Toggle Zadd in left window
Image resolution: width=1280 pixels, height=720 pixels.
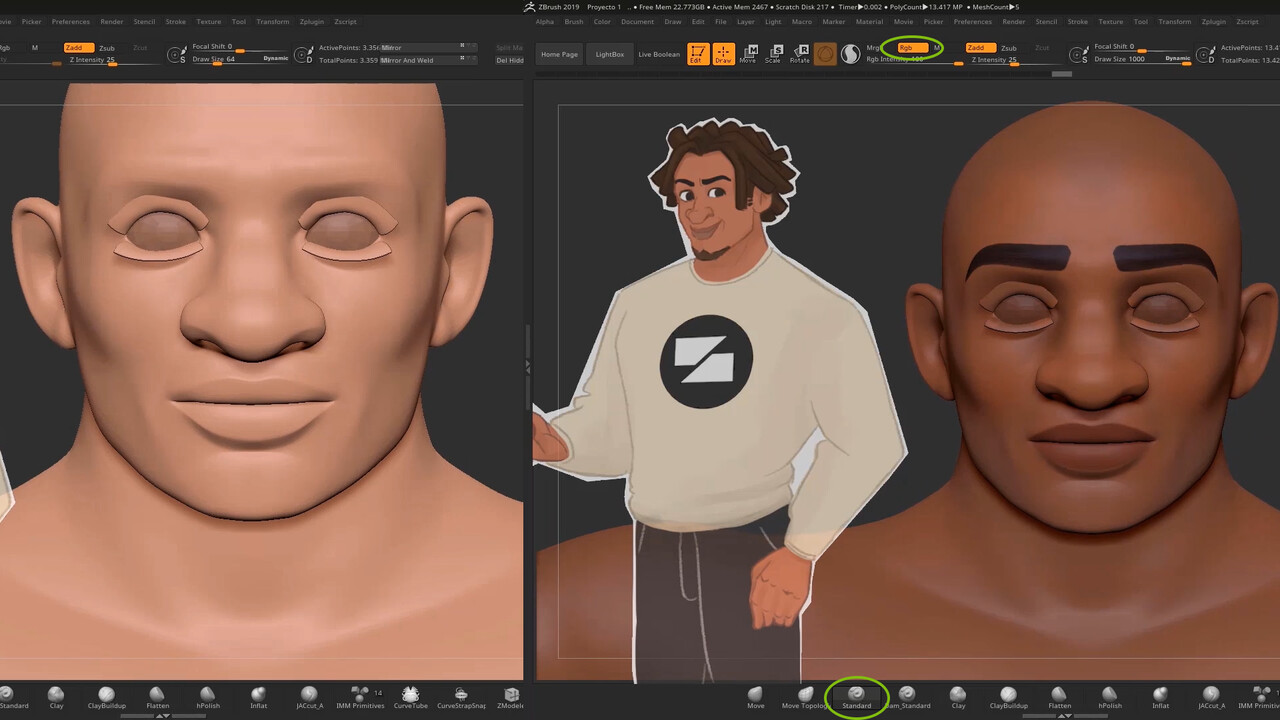coord(78,47)
